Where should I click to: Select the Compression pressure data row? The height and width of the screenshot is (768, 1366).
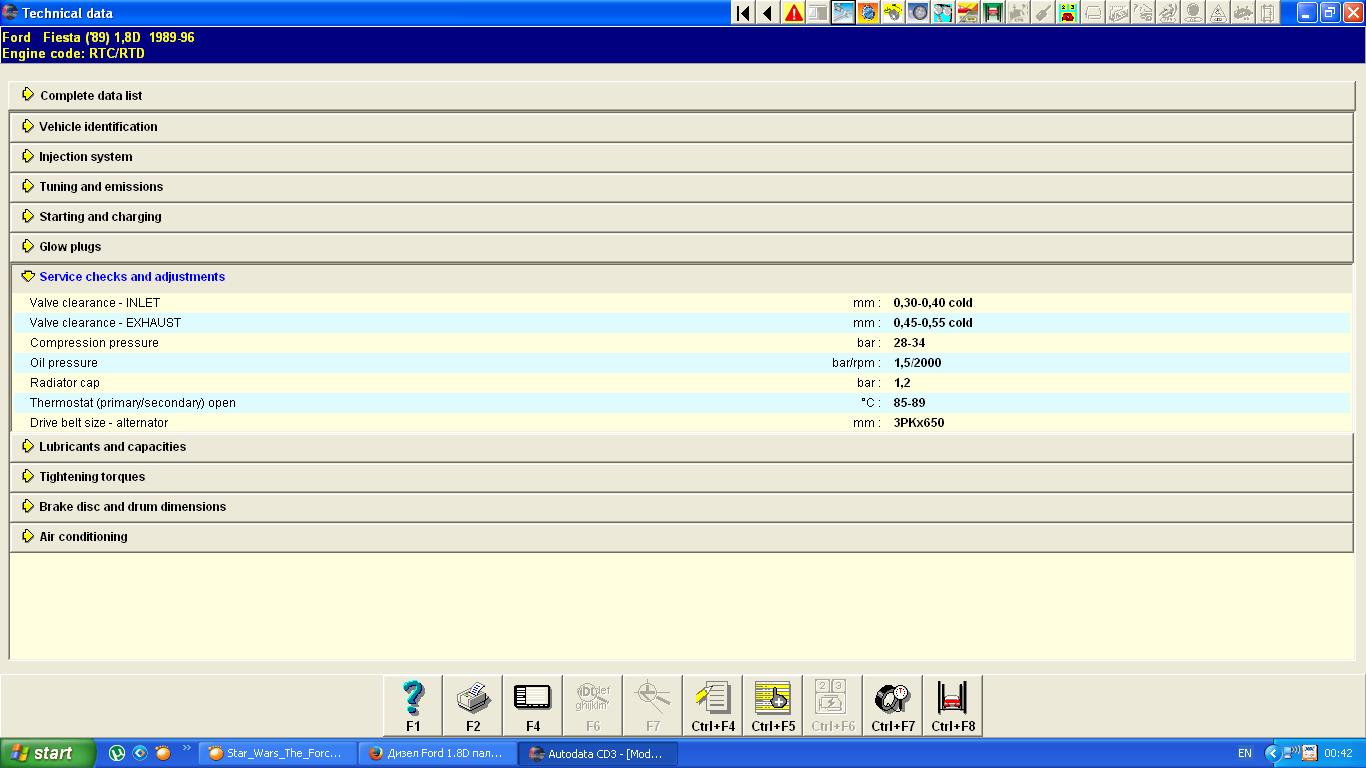[94, 343]
